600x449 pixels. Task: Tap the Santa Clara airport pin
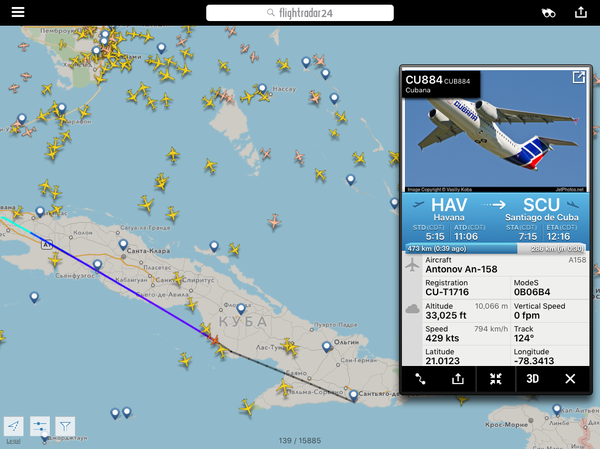(x=123, y=245)
